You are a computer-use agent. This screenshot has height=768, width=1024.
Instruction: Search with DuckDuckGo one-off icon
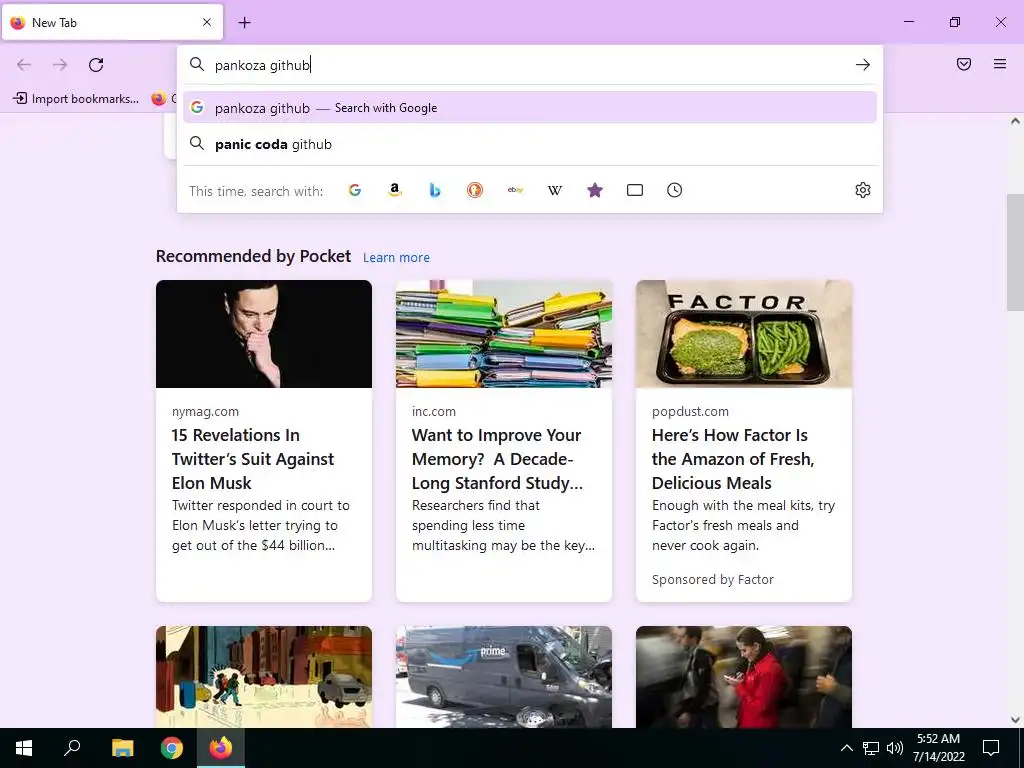tap(475, 190)
